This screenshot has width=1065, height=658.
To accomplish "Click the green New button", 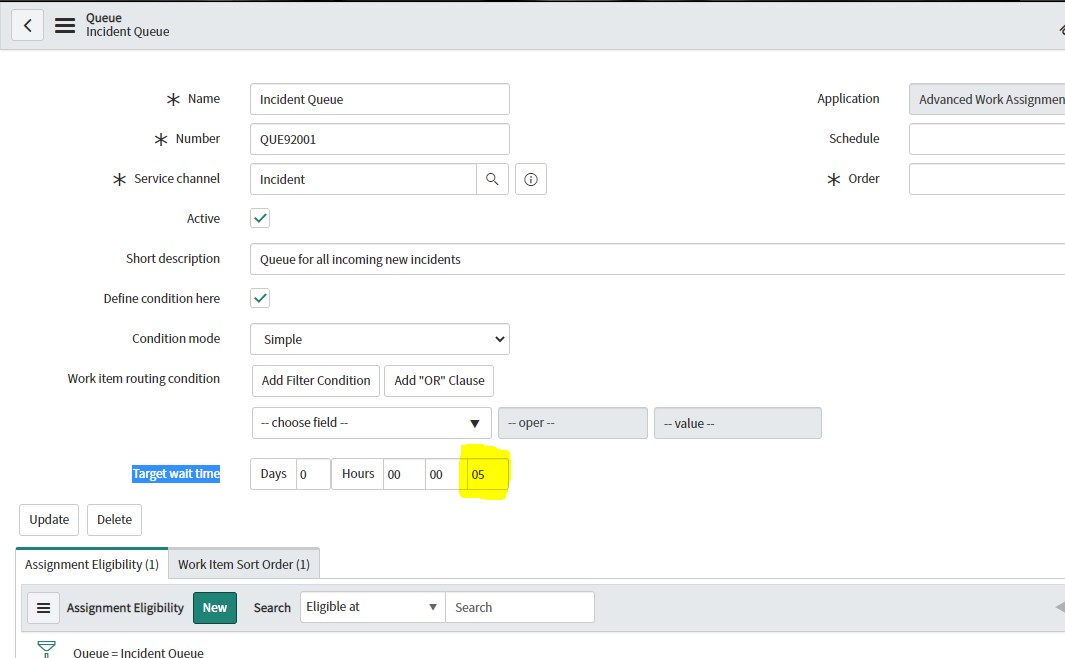I will 214,607.
